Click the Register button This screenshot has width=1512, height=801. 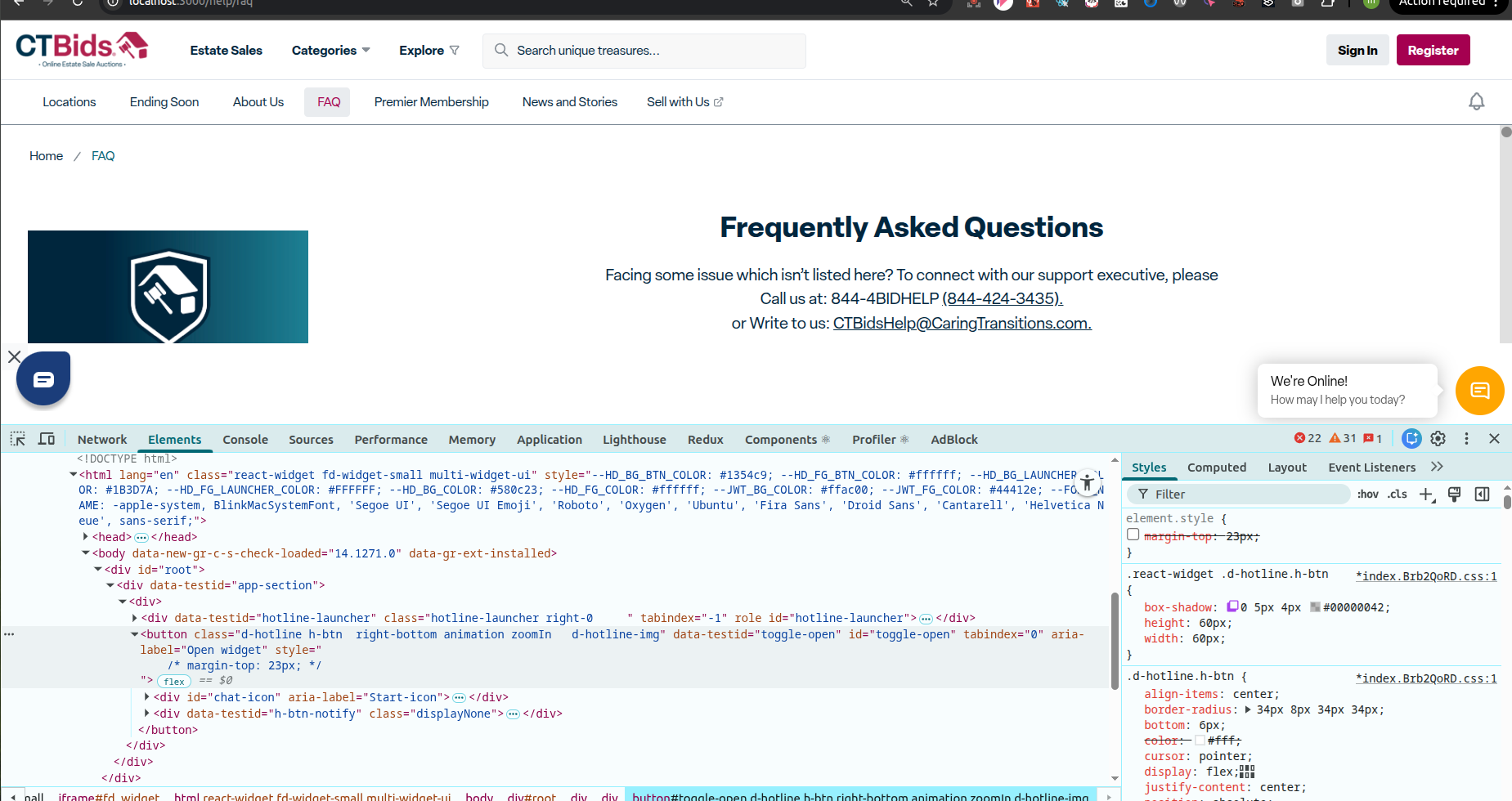1433,51
